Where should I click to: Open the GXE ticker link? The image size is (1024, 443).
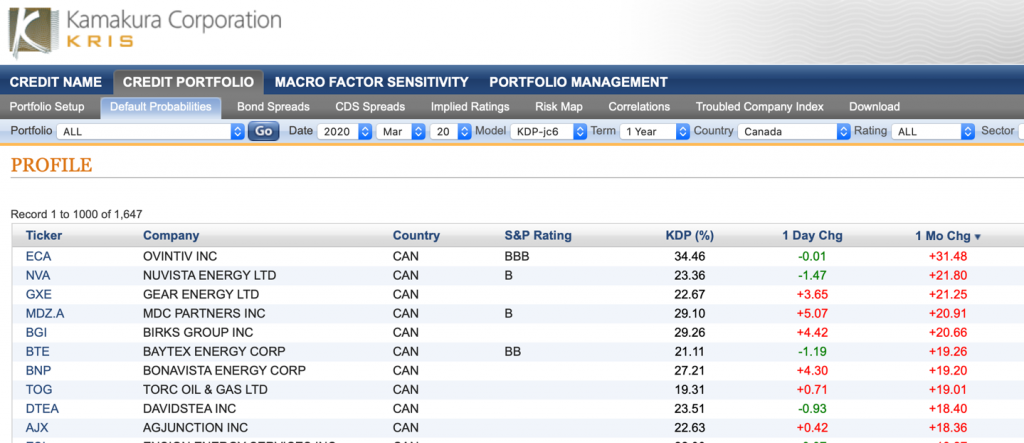point(39,294)
